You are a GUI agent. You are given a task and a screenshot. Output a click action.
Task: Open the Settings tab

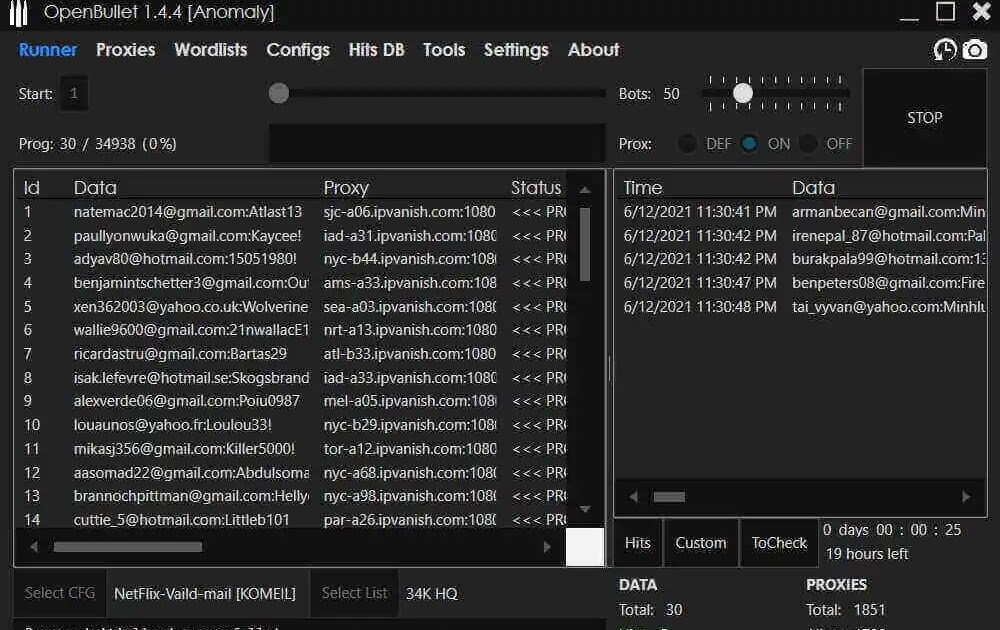coord(516,50)
